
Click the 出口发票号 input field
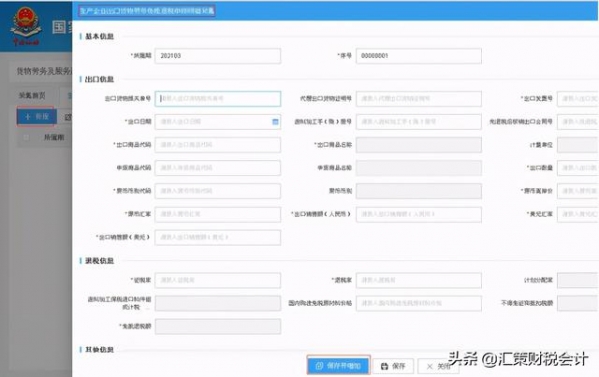(578, 99)
